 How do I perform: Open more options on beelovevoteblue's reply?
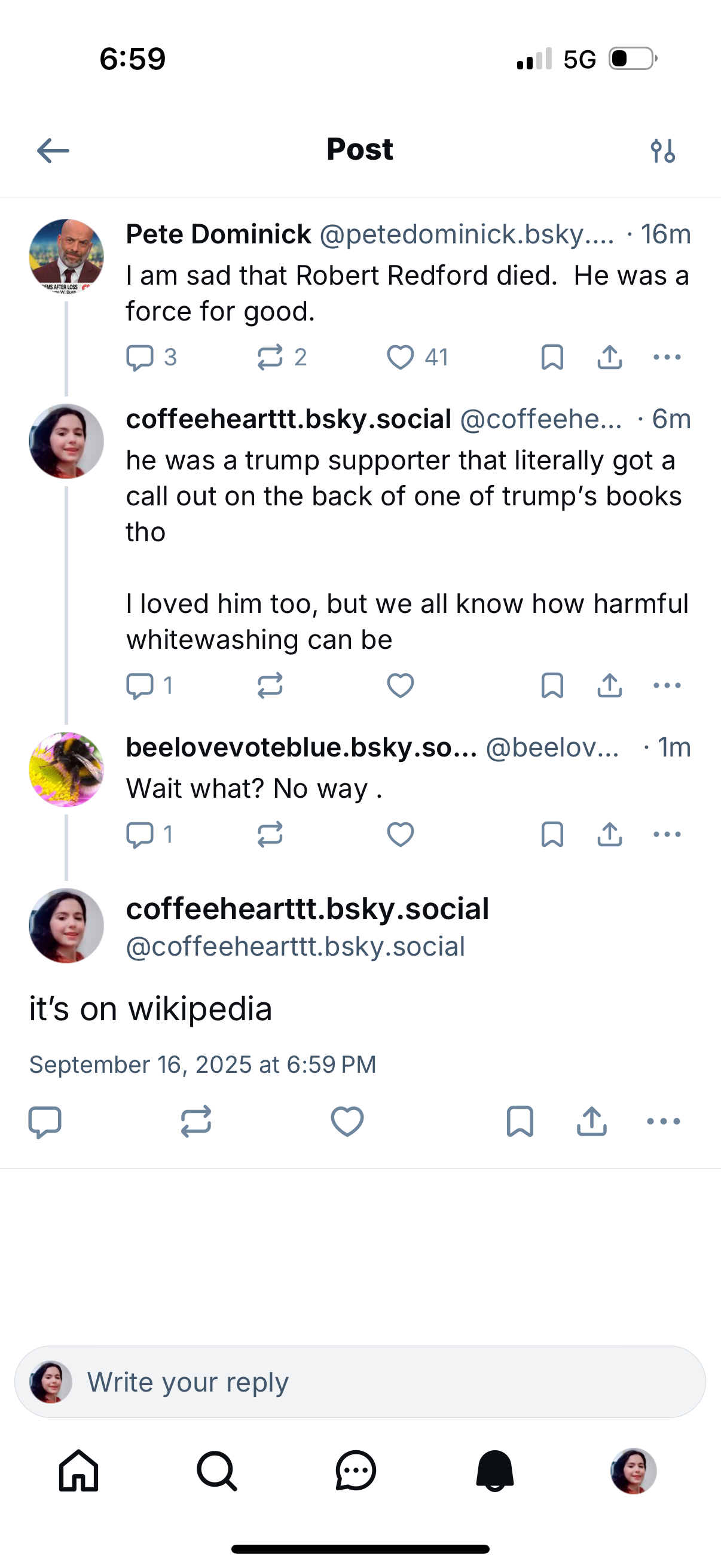click(667, 834)
